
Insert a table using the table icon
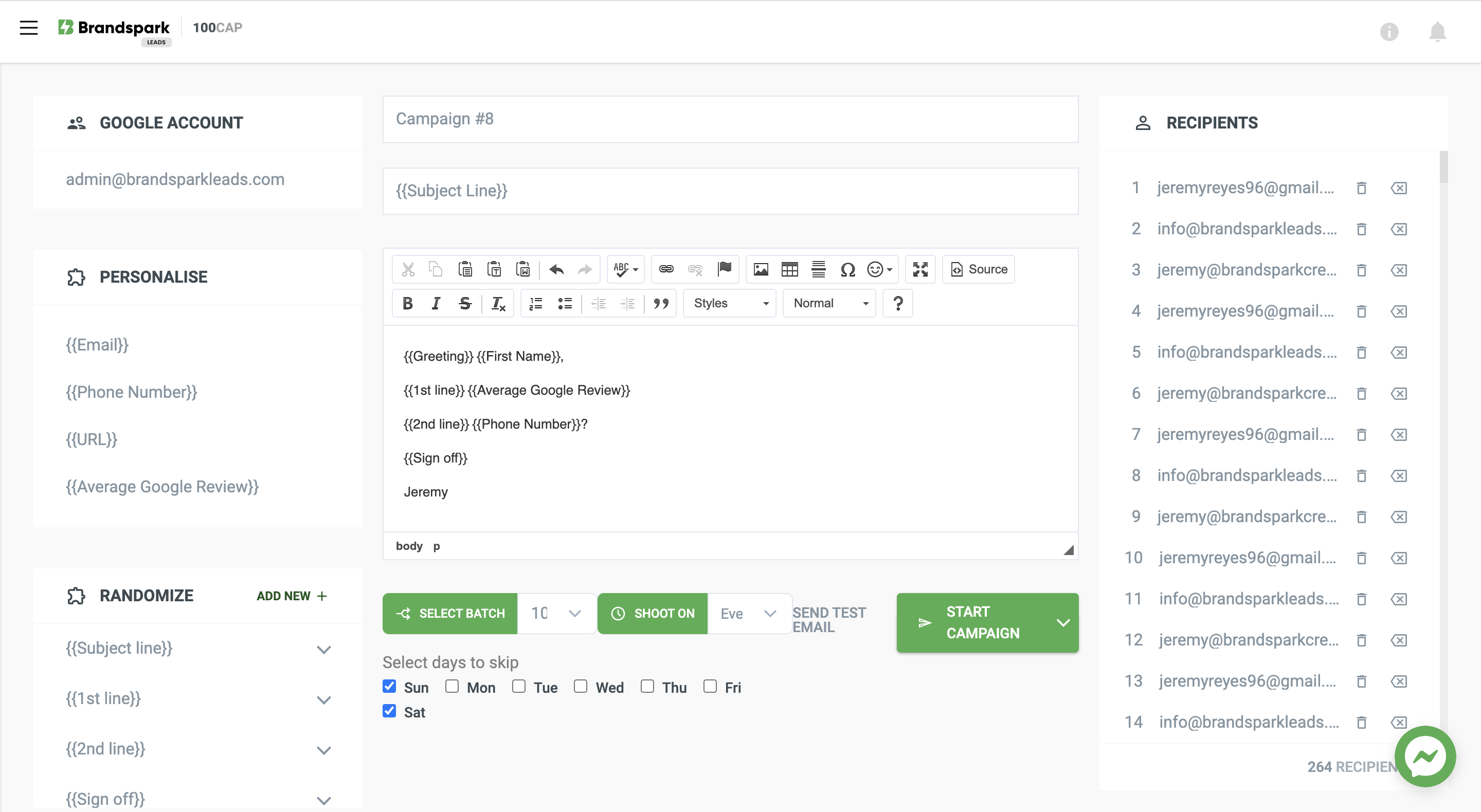[x=789, y=269]
